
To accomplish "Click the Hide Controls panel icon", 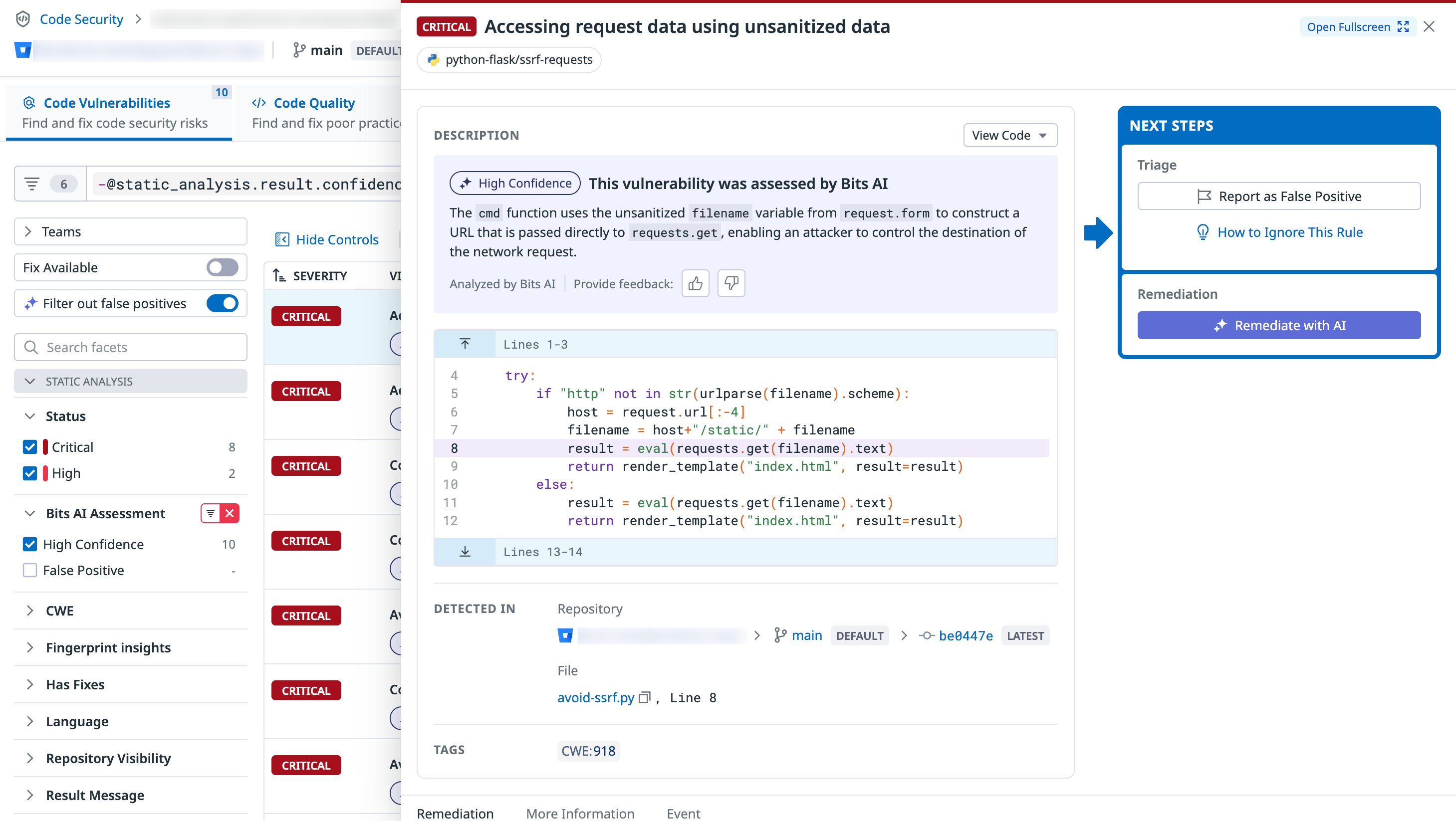I will (x=282, y=239).
